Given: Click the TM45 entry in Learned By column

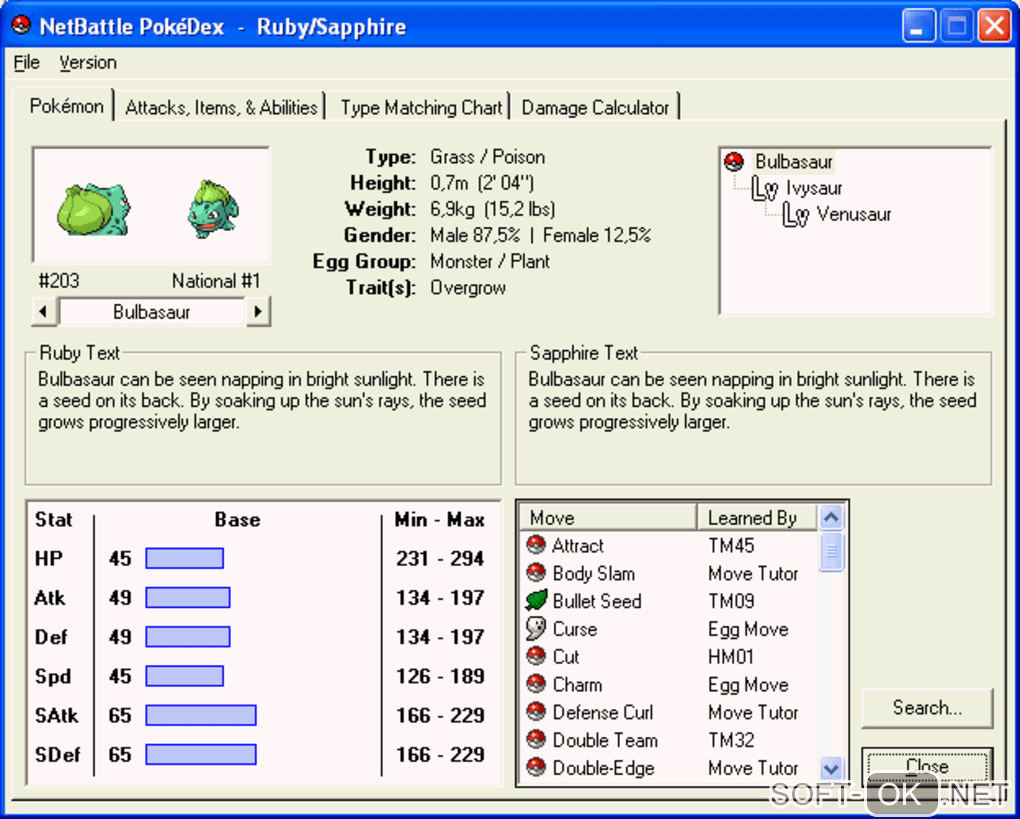Looking at the screenshot, I should [731, 545].
